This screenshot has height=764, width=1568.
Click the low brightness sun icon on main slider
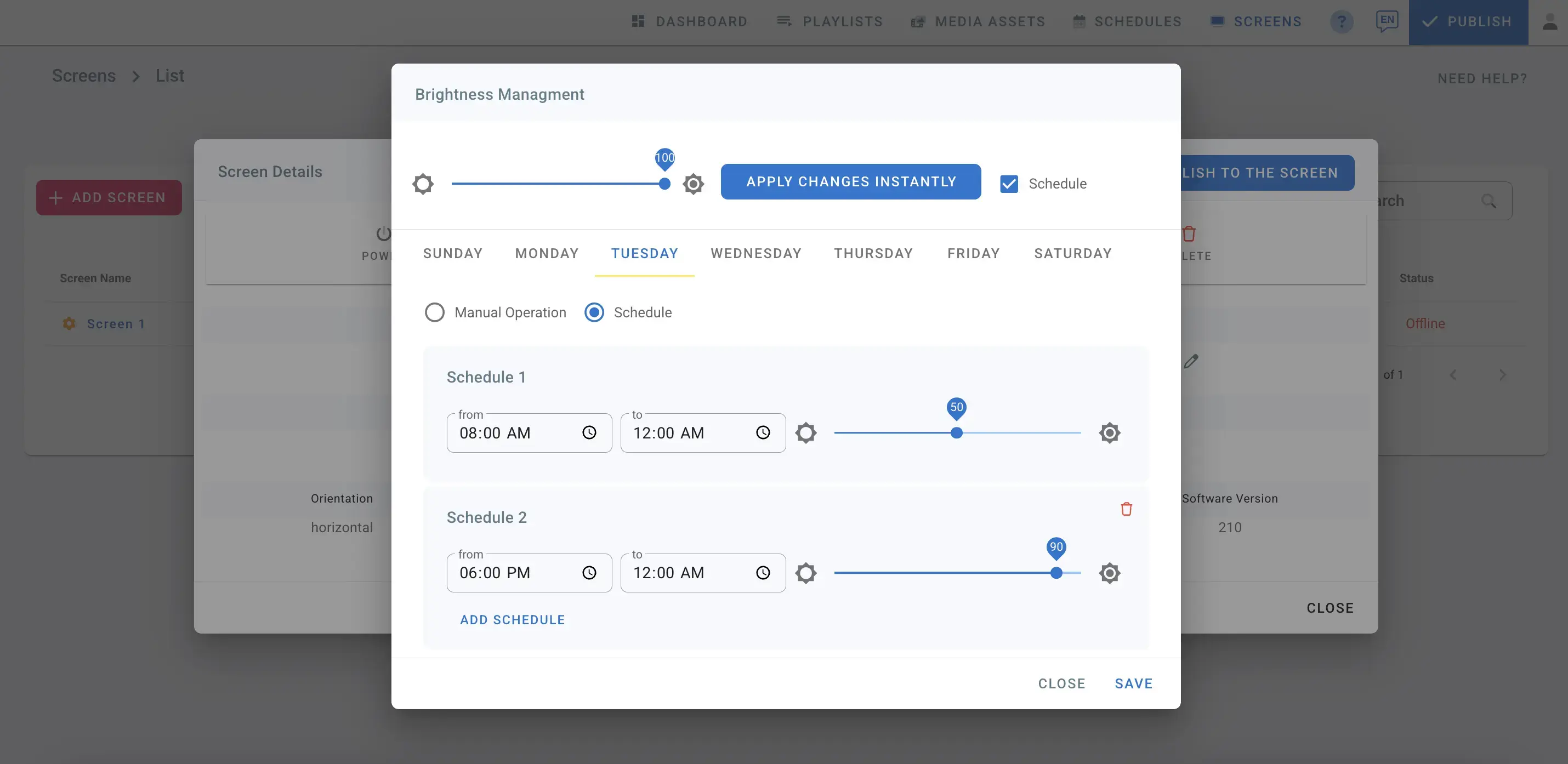[423, 183]
